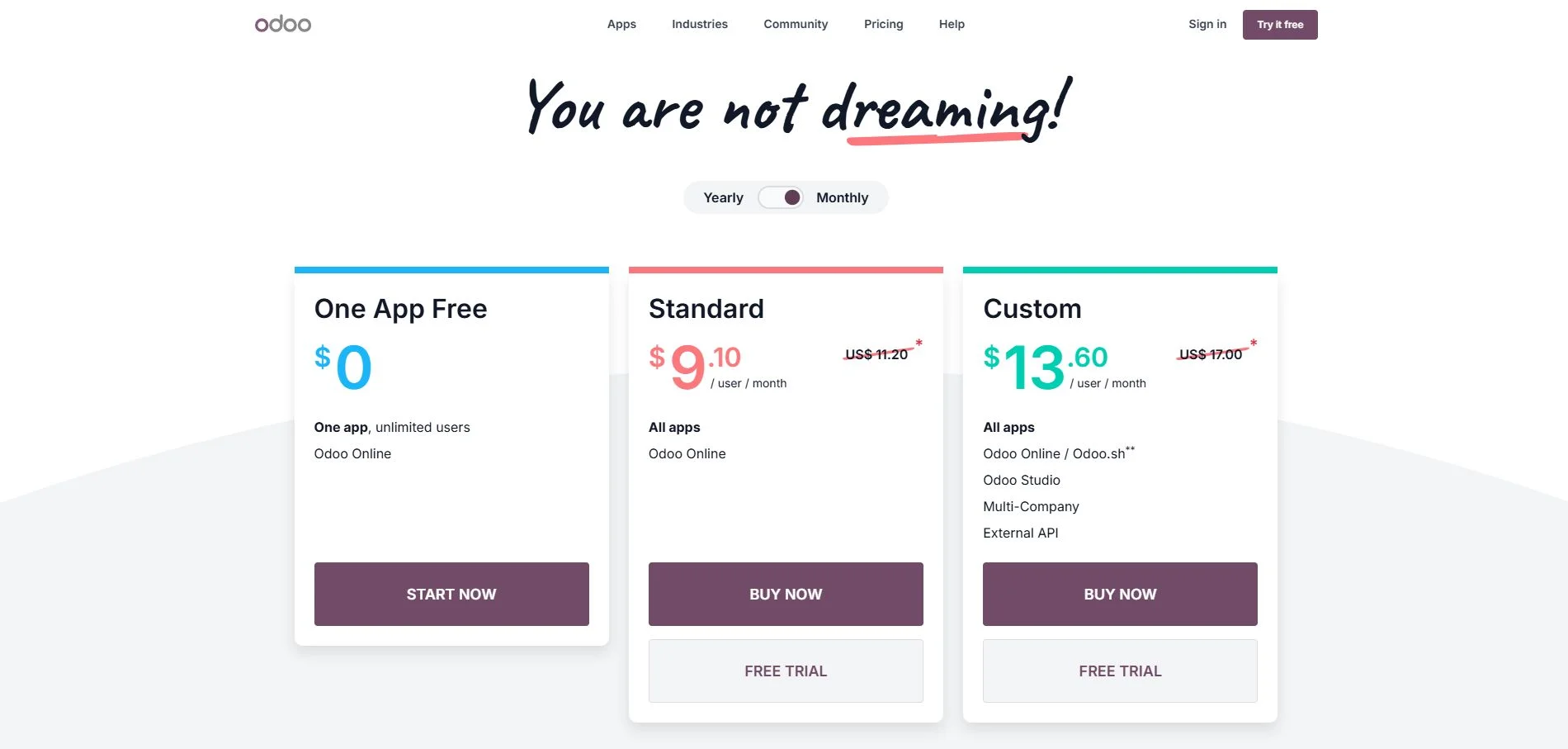Click the crossed-out US$ 17.00 price
This screenshot has height=749, width=1568.
point(1211,354)
